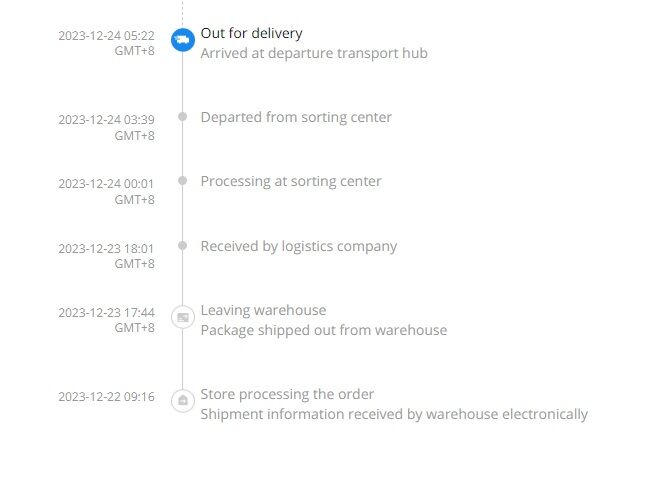Image resolution: width=645 pixels, height=481 pixels.
Task: Click the Leaving warehouse package icon
Action: click(x=183, y=317)
